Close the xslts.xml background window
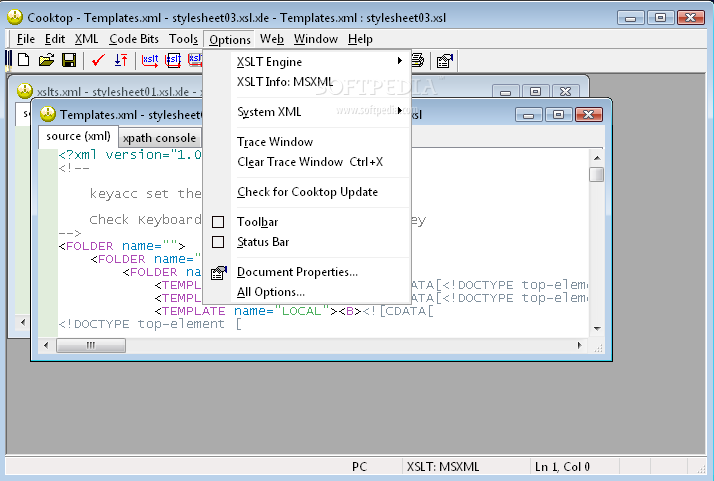 point(566,92)
